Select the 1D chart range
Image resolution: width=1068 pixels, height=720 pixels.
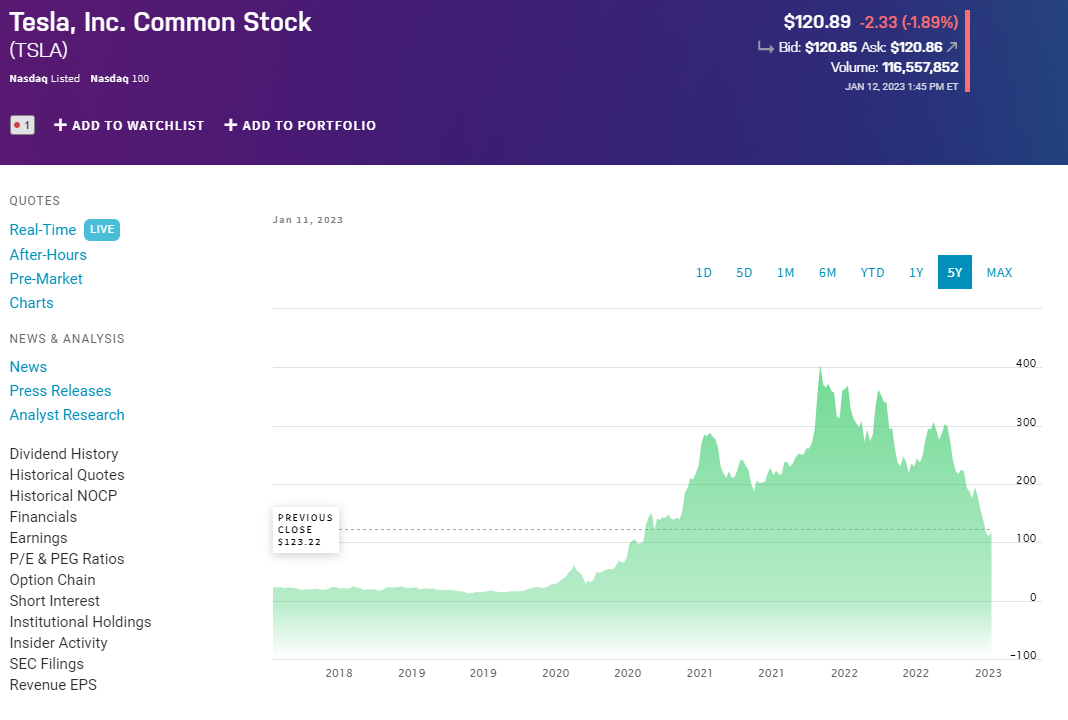[x=704, y=272]
